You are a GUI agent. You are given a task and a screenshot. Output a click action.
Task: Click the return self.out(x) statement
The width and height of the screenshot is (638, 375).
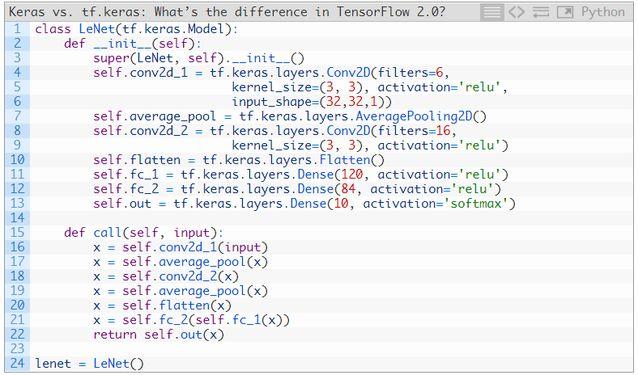tap(159, 335)
